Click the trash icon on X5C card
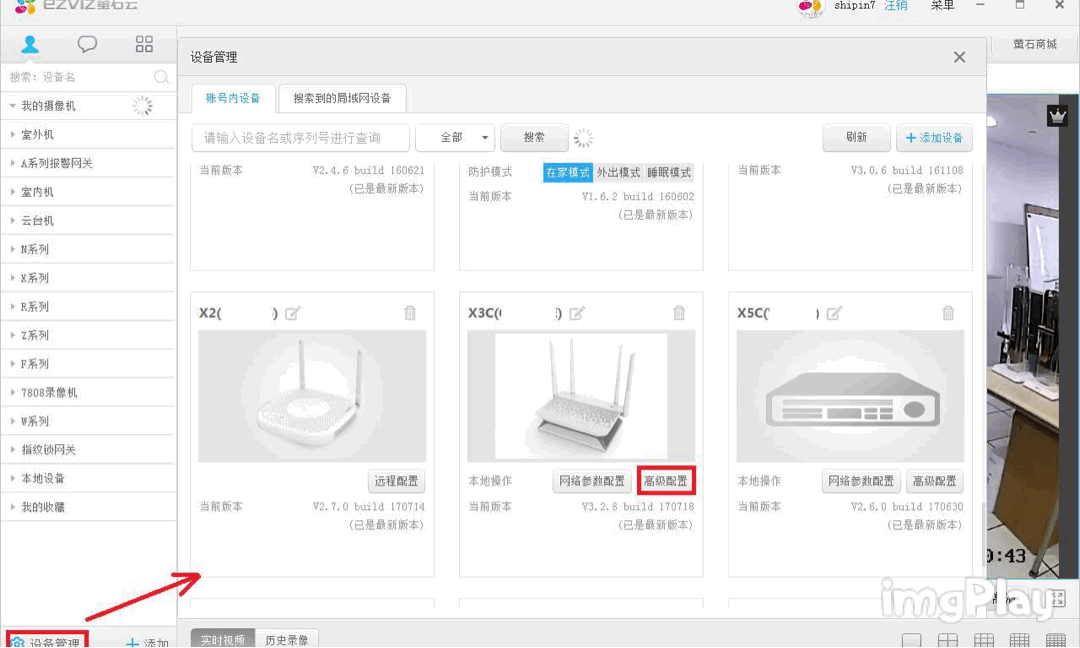Viewport: 1080px width, 648px height. click(x=948, y=313)
